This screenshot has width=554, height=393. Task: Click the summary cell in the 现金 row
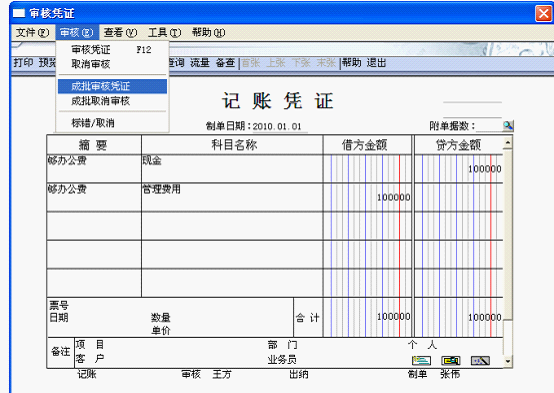point(94,169)
